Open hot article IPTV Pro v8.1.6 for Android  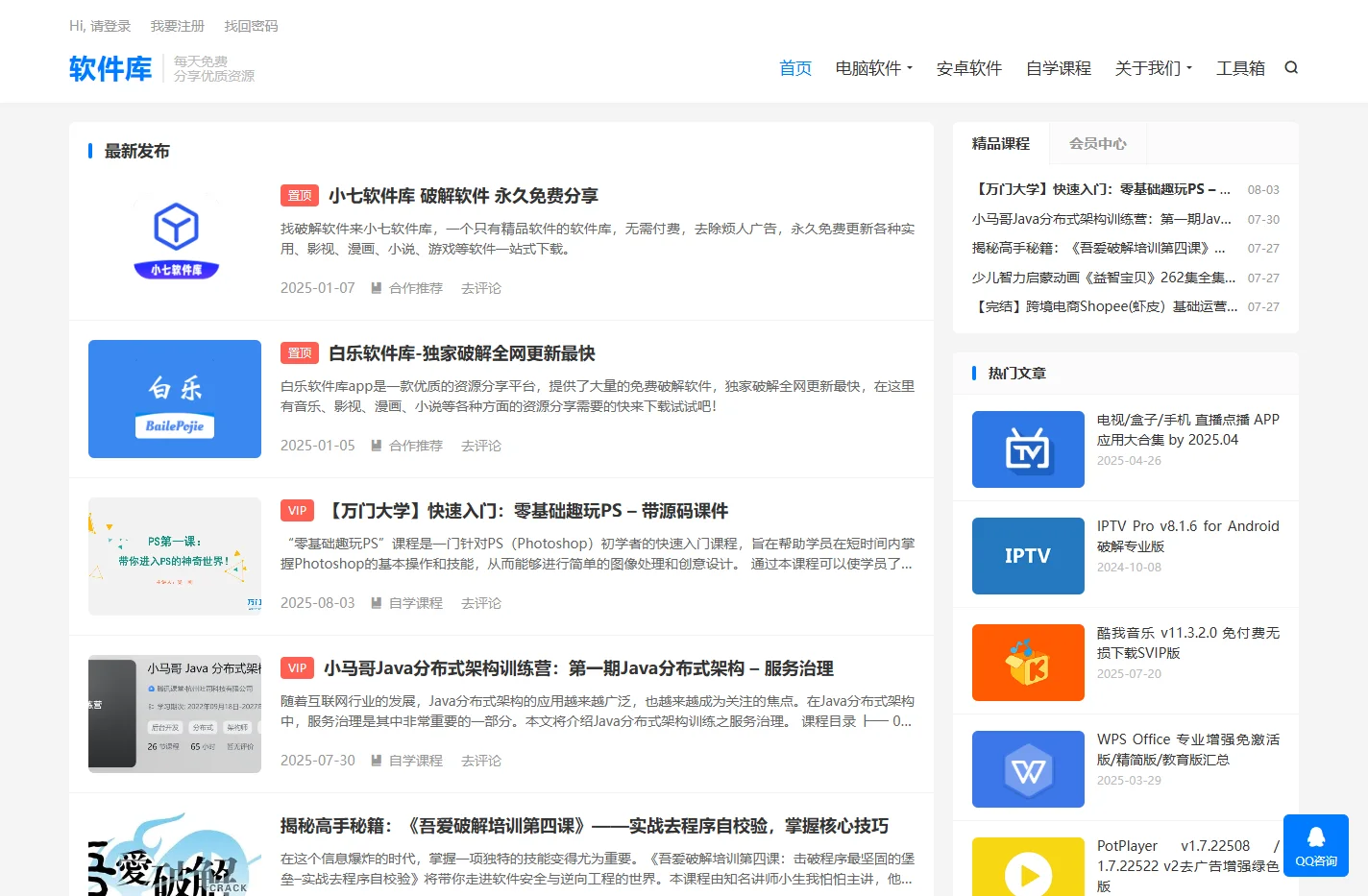[1188, 536]
